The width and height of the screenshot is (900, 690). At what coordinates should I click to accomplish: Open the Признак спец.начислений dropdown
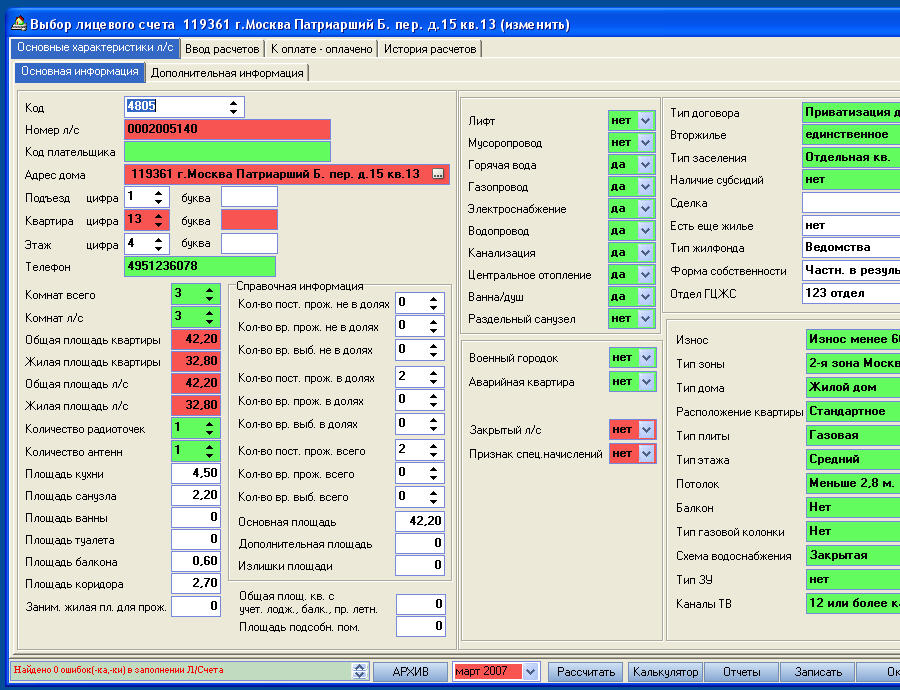pos(647,453)
